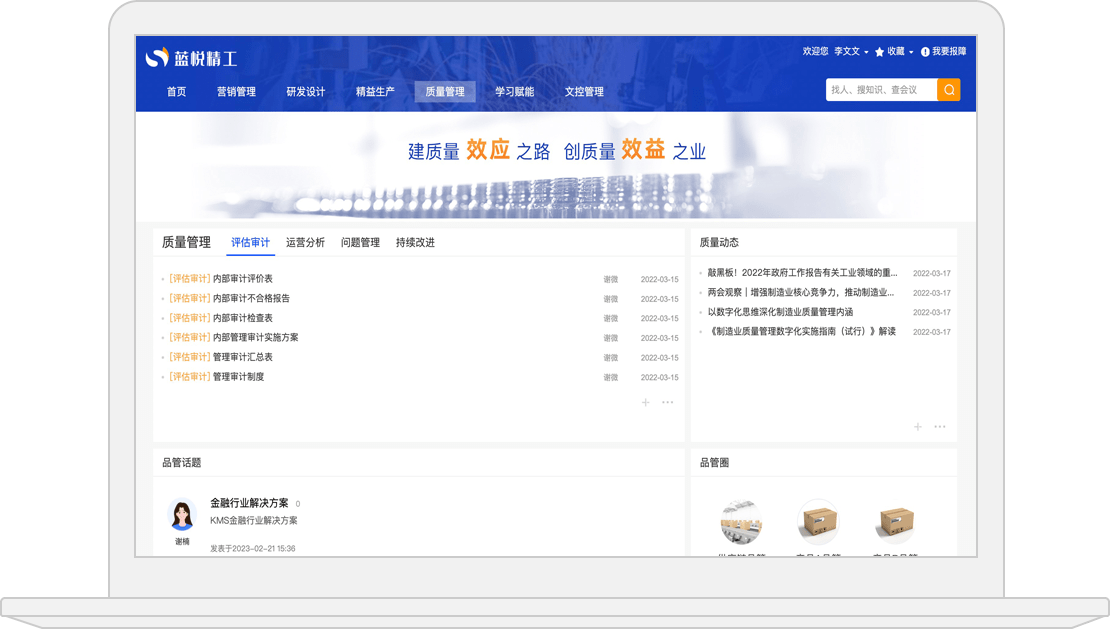Open the 精益生产 navigation menu
Viewport: 1110px width, 629px height.
(x=375, y=92)
